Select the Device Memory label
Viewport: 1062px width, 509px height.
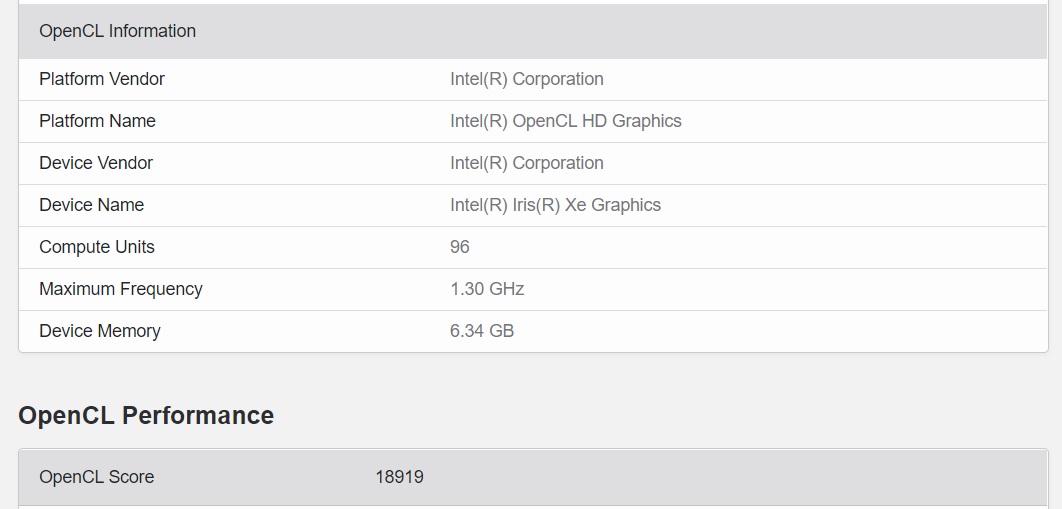tap(100, 331)
